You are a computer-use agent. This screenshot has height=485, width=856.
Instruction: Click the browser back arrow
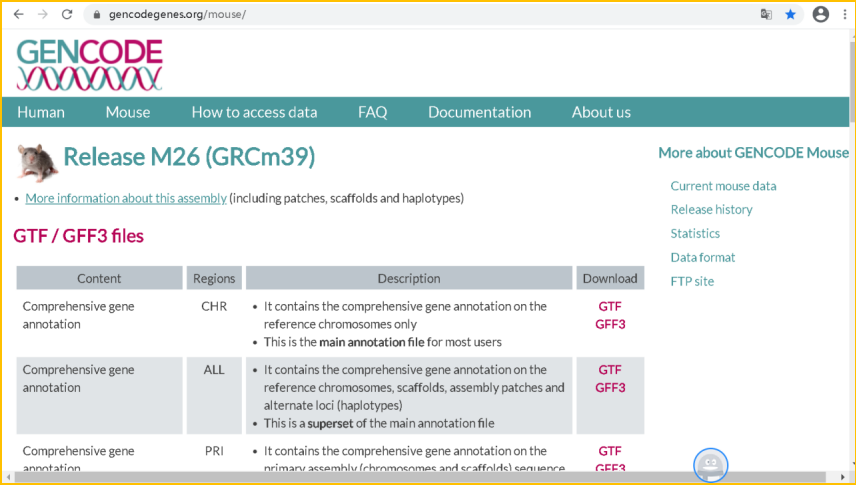(18, 15)
